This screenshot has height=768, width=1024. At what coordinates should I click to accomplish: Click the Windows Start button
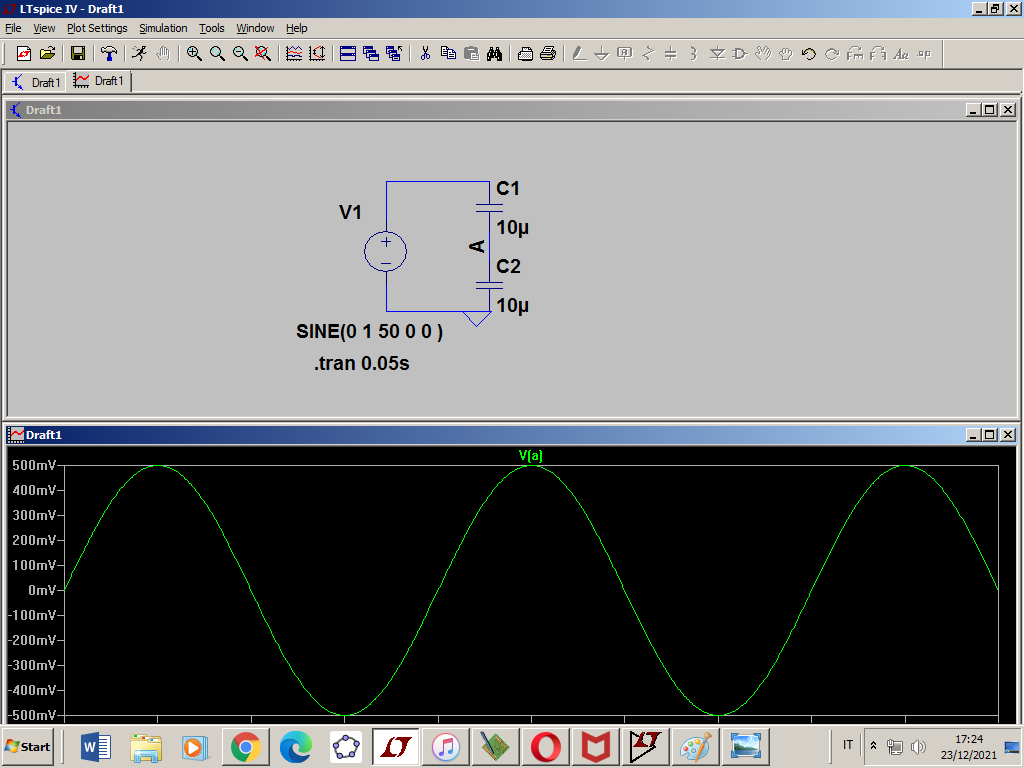[29, 747]
